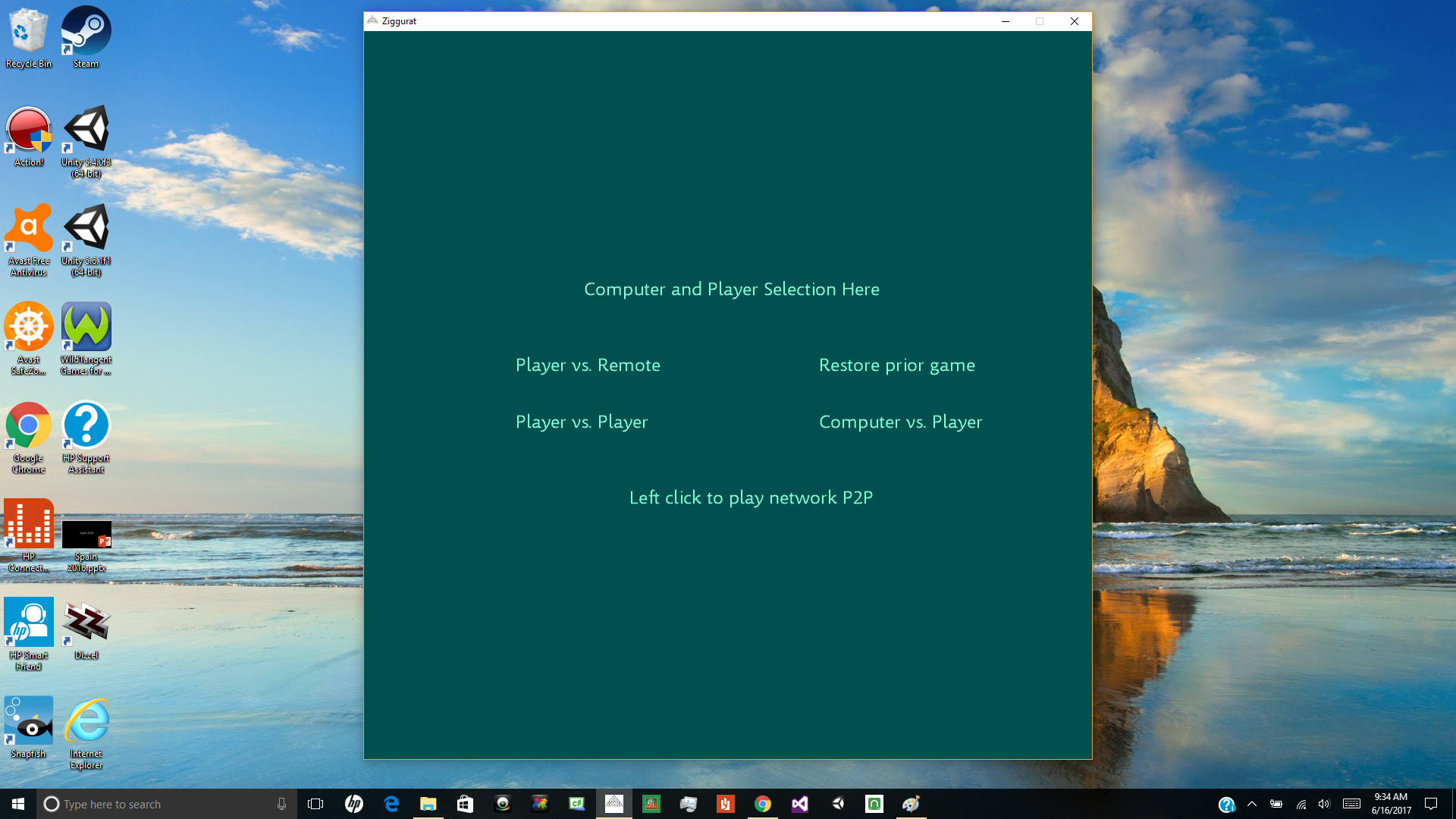Click the system clock display area
1456x819 pixels.
(1389, 803)
